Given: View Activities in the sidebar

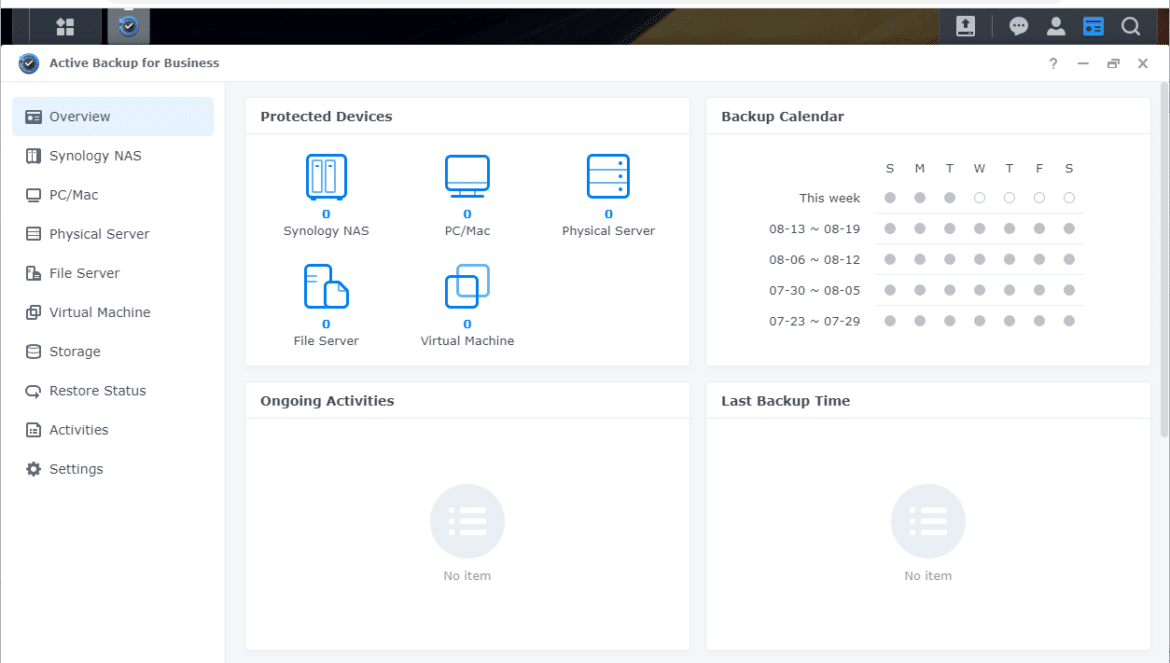Looking at the screenshot, I should pos(113,430).
